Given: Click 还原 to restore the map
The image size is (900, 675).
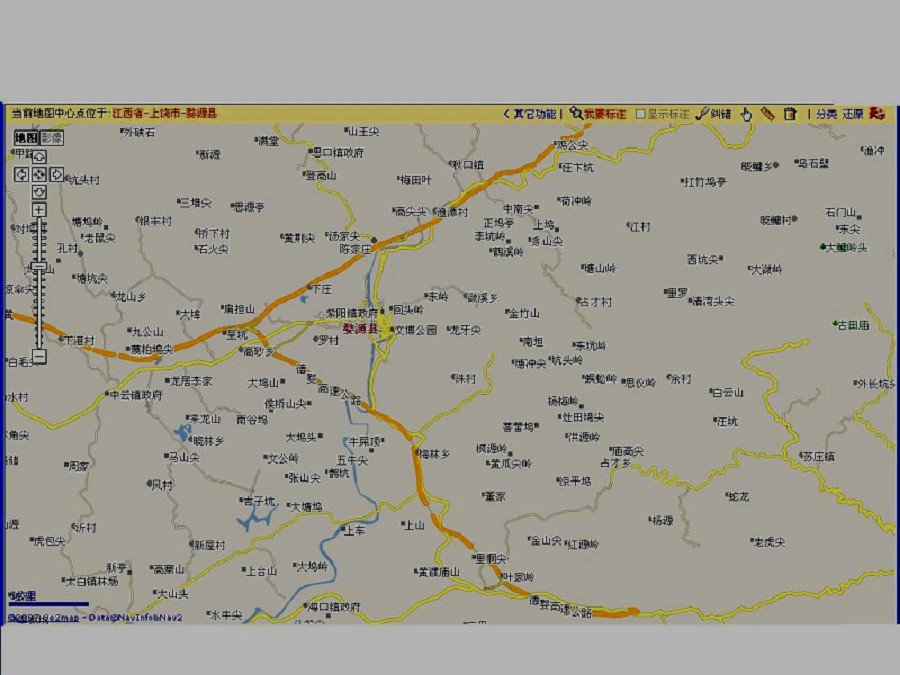Looking at the screenshot, I should click(x=852, y=114).
